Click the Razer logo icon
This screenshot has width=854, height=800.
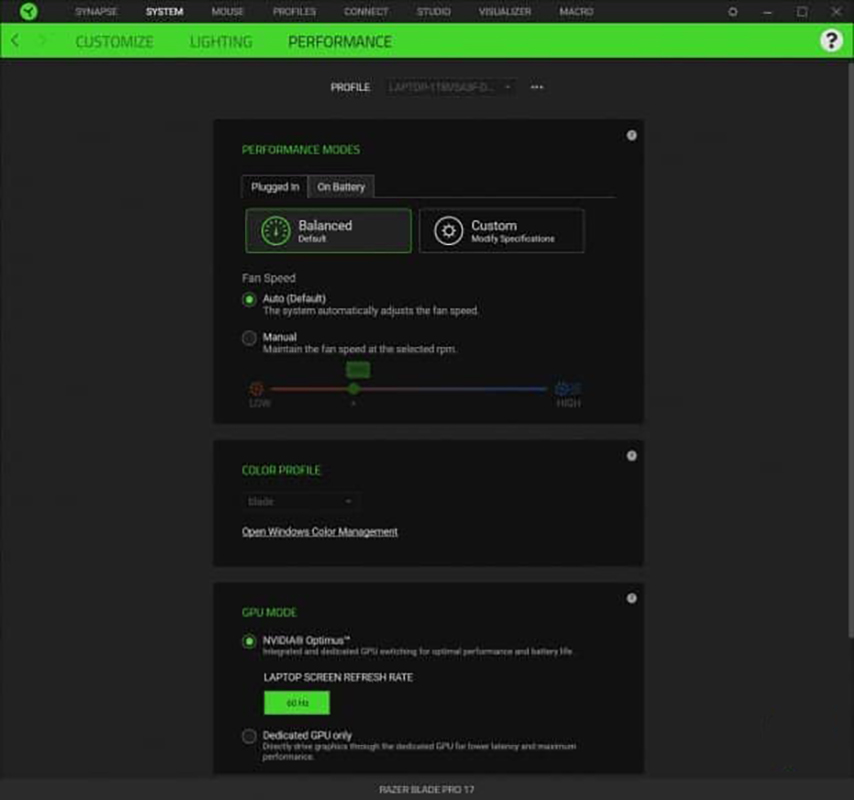(28, 11)
